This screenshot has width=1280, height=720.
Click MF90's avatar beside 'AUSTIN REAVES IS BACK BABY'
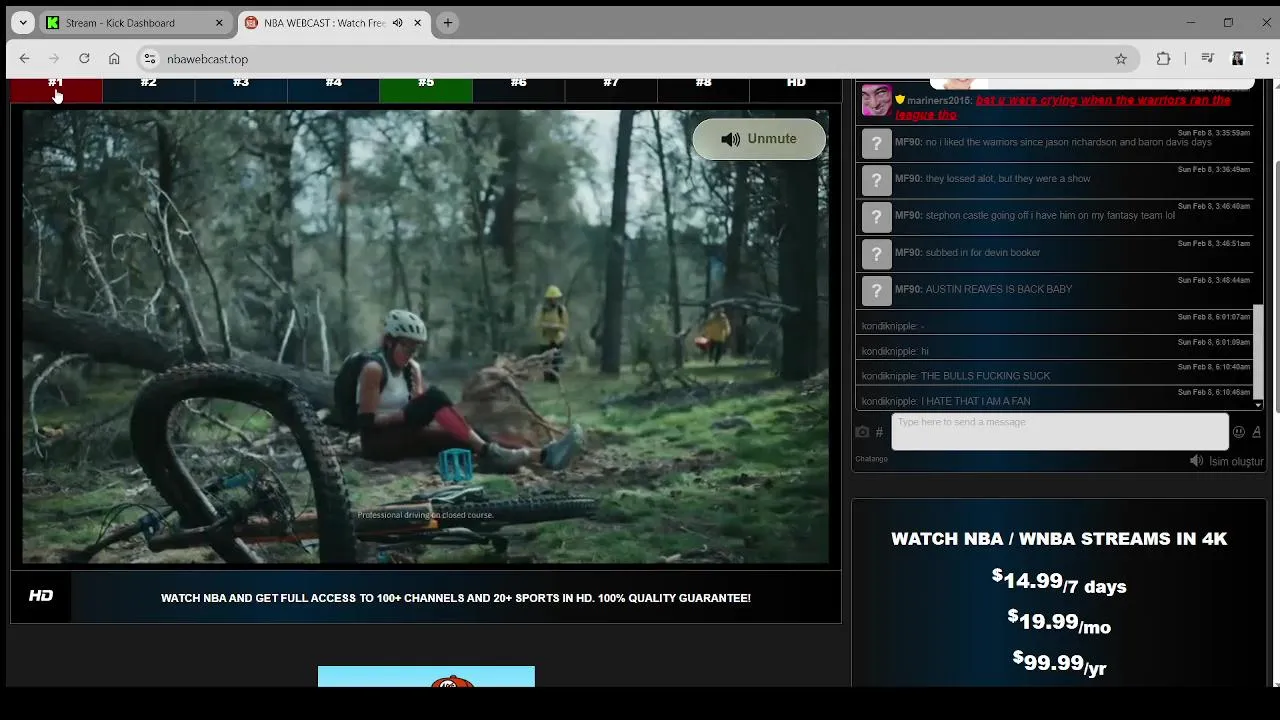coord(876,290)
